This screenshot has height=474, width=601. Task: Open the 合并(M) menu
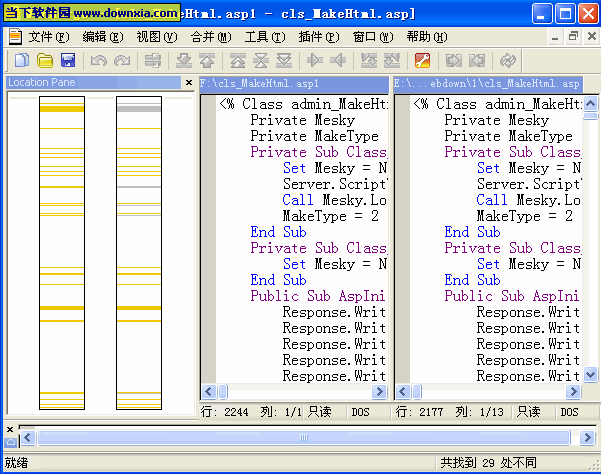[x=211, y=37]
